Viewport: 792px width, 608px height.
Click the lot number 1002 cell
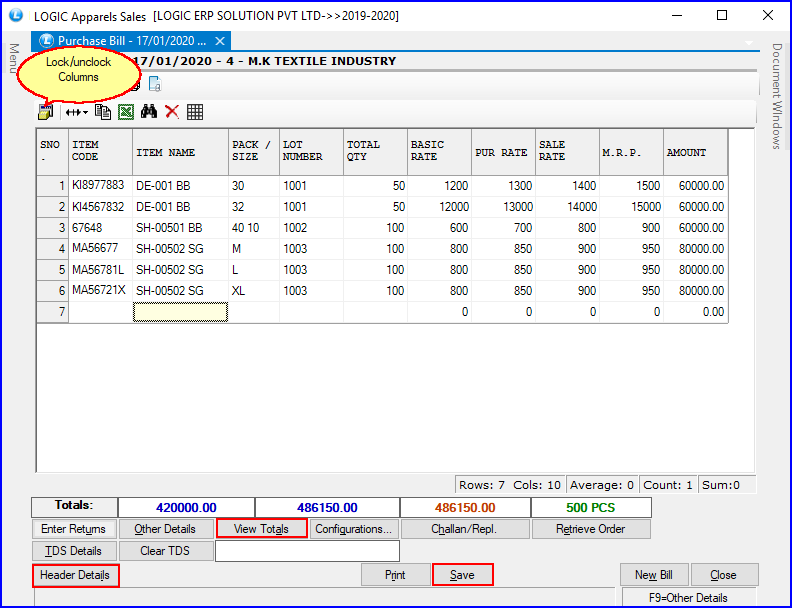coord(311,228)
